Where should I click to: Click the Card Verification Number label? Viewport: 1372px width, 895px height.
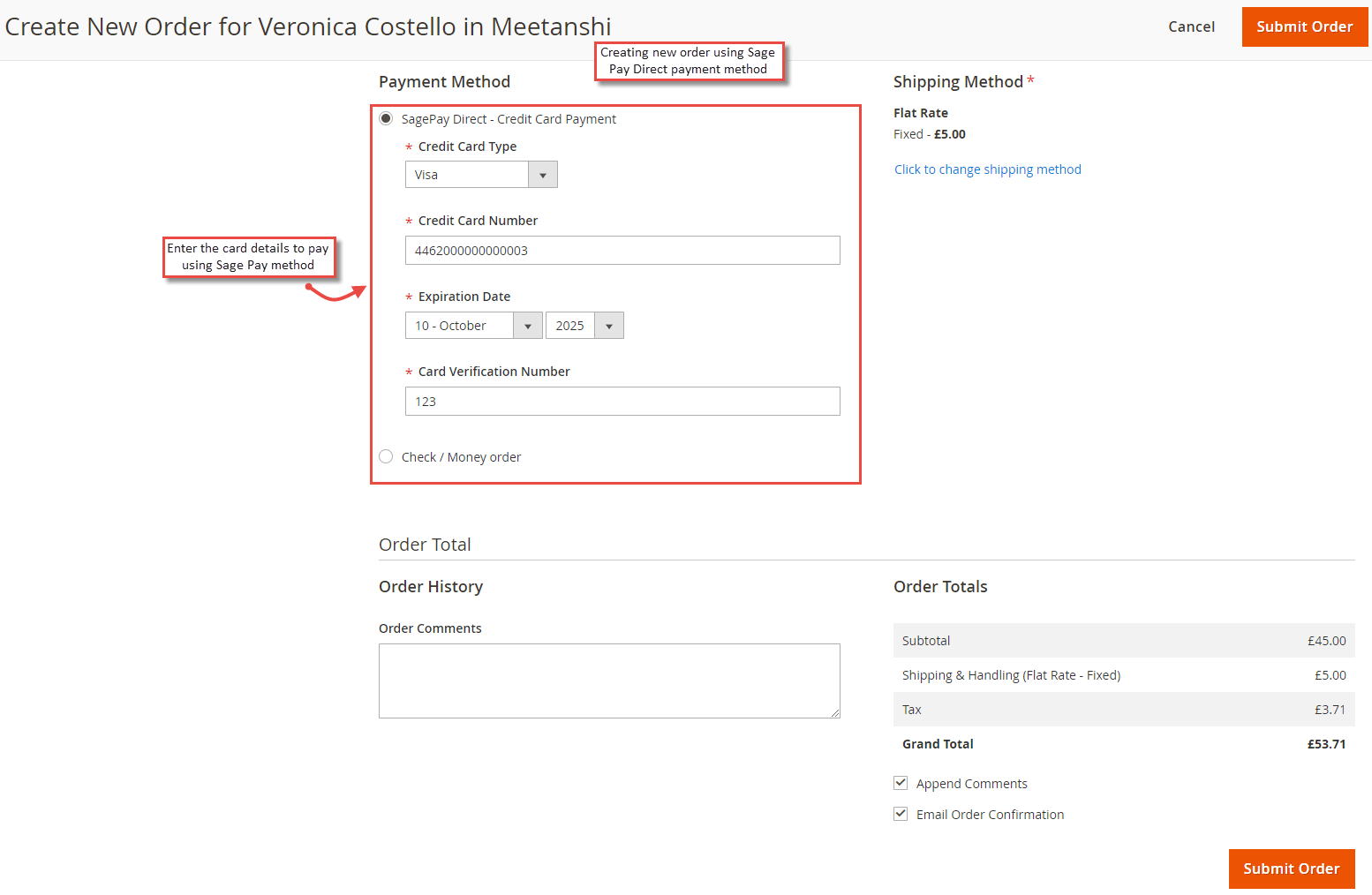click(494, 372)
